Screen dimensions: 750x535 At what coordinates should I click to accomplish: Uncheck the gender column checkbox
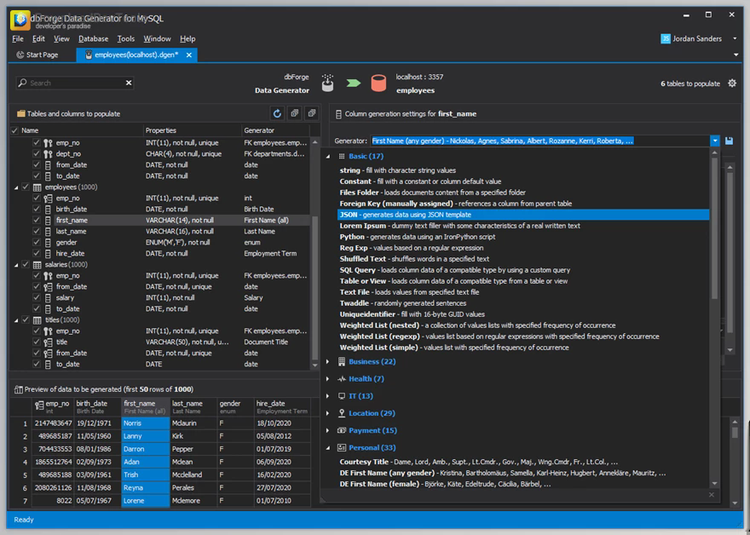(36, 242)
